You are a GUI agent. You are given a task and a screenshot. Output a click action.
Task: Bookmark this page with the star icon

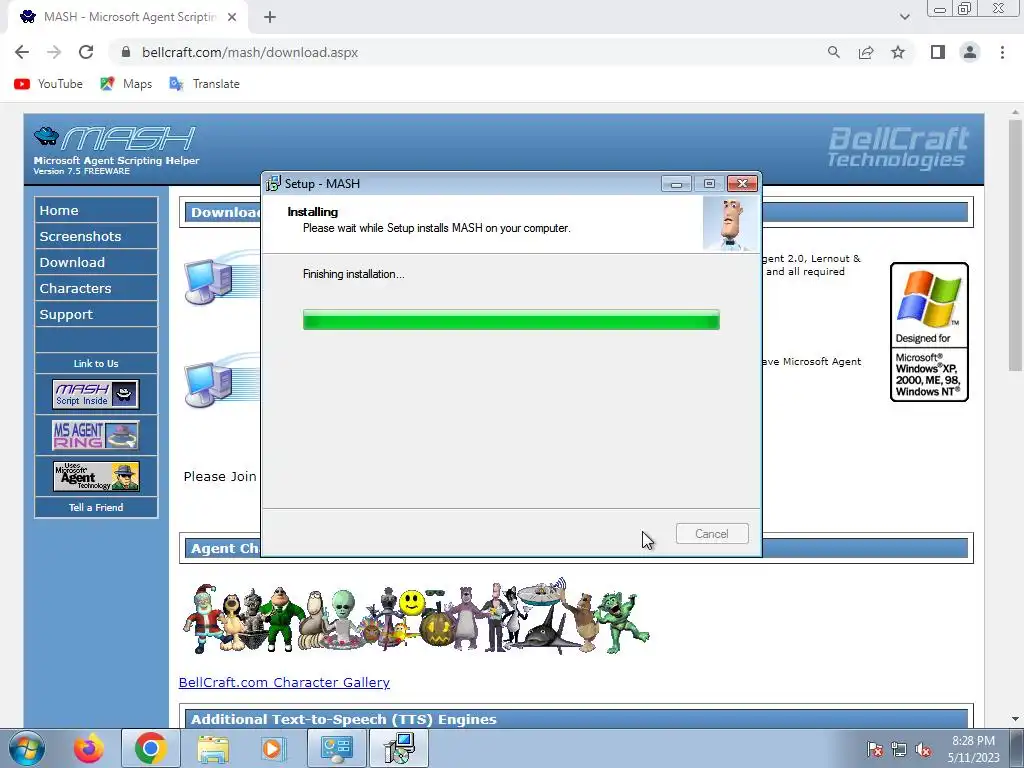[x=898, y=52]
